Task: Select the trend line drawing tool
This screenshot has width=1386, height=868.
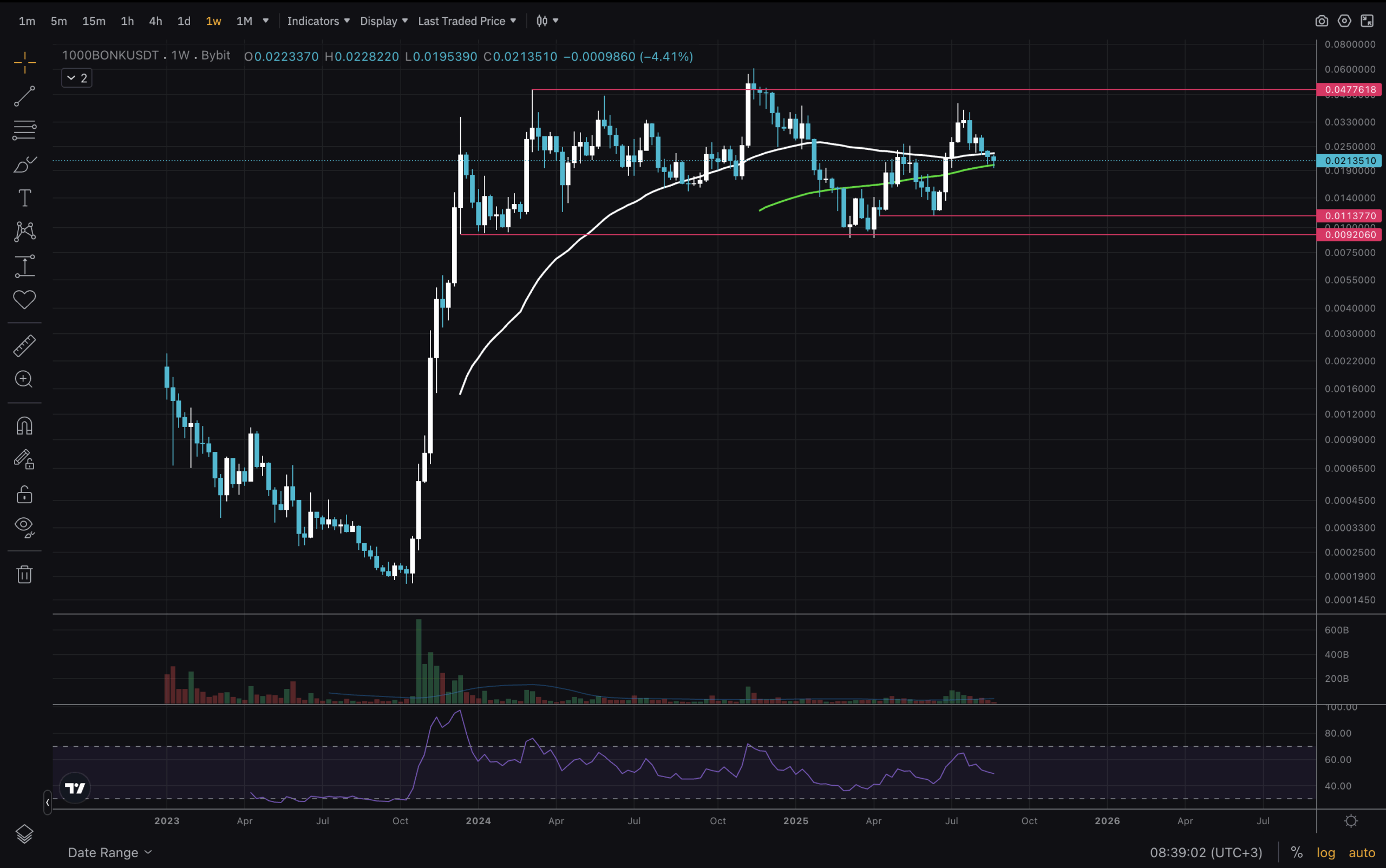Action: point(24,96)
